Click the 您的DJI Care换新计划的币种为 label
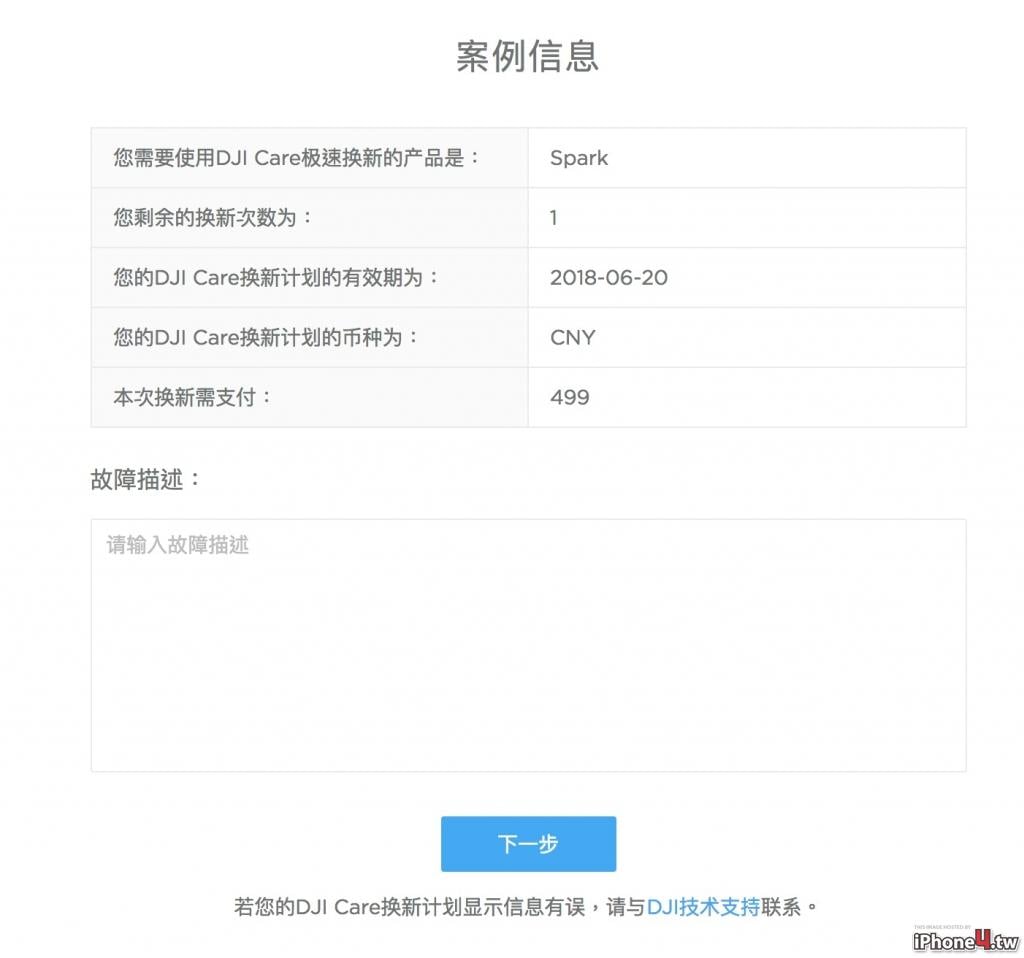This screenshot has width=1024, height=958. pyautogui.click(x=265, y=338)
